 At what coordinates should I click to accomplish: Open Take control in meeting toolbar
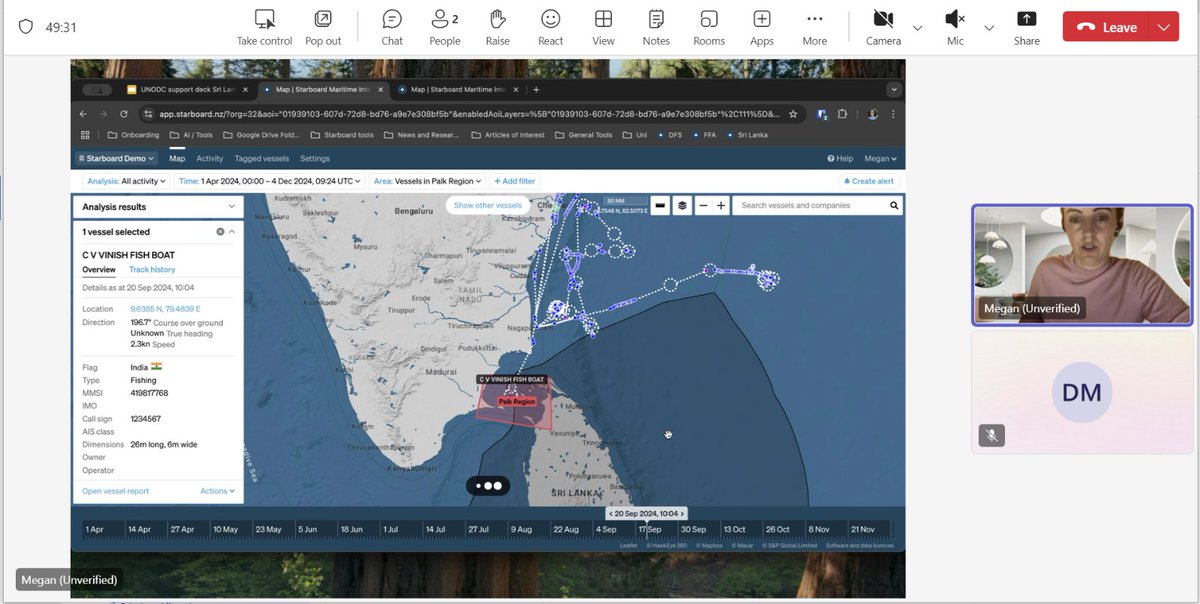click(264, 27)
